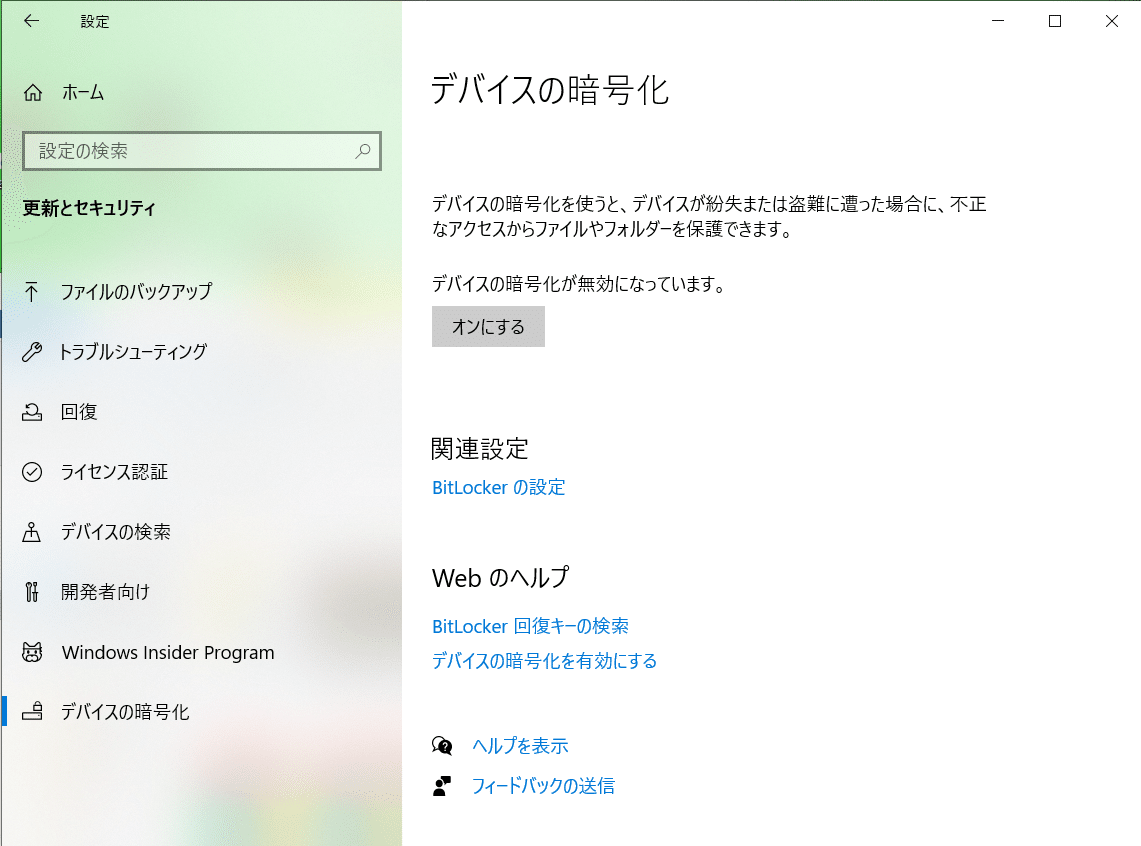Minimize the settings window
The height and width of the screenshot is (846, 1141).
pos(998,21)
